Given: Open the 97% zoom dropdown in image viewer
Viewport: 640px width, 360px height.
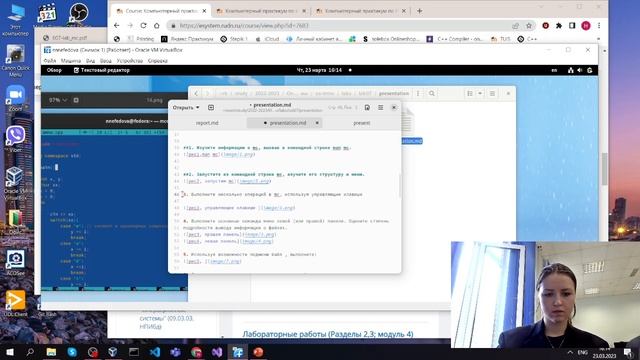Looking at the screenshot, I should (58, 100).
